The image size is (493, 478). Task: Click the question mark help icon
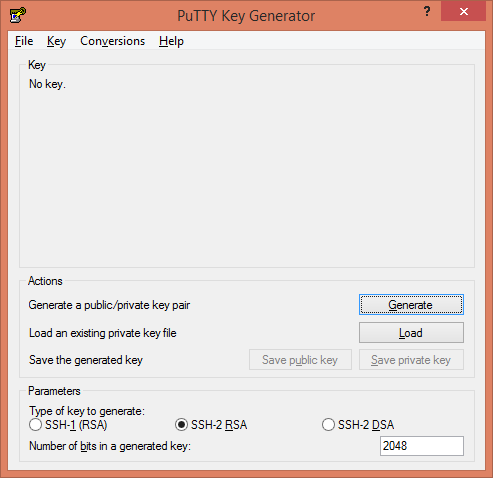427,12
